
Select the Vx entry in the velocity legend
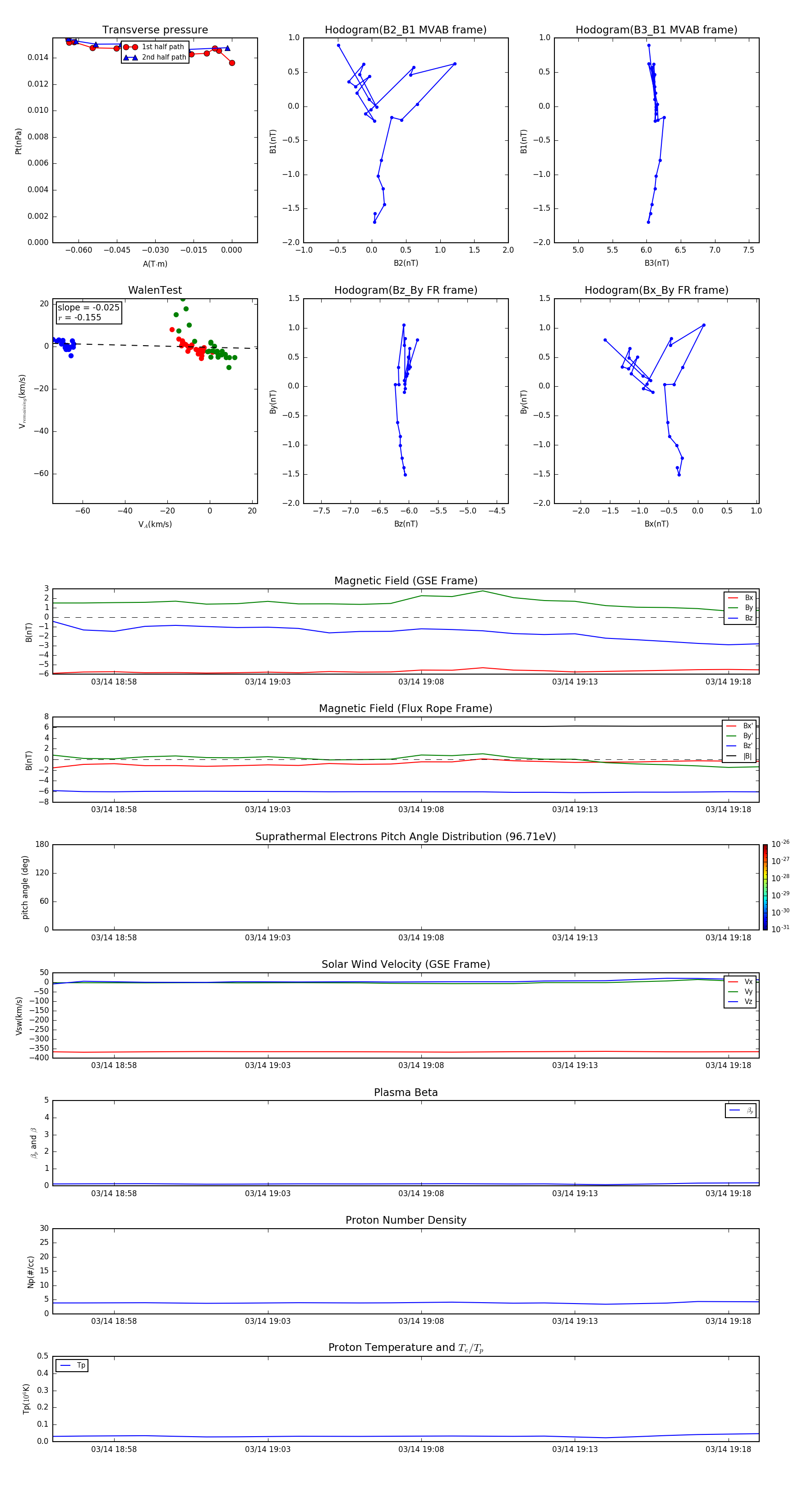click(740, 981)
